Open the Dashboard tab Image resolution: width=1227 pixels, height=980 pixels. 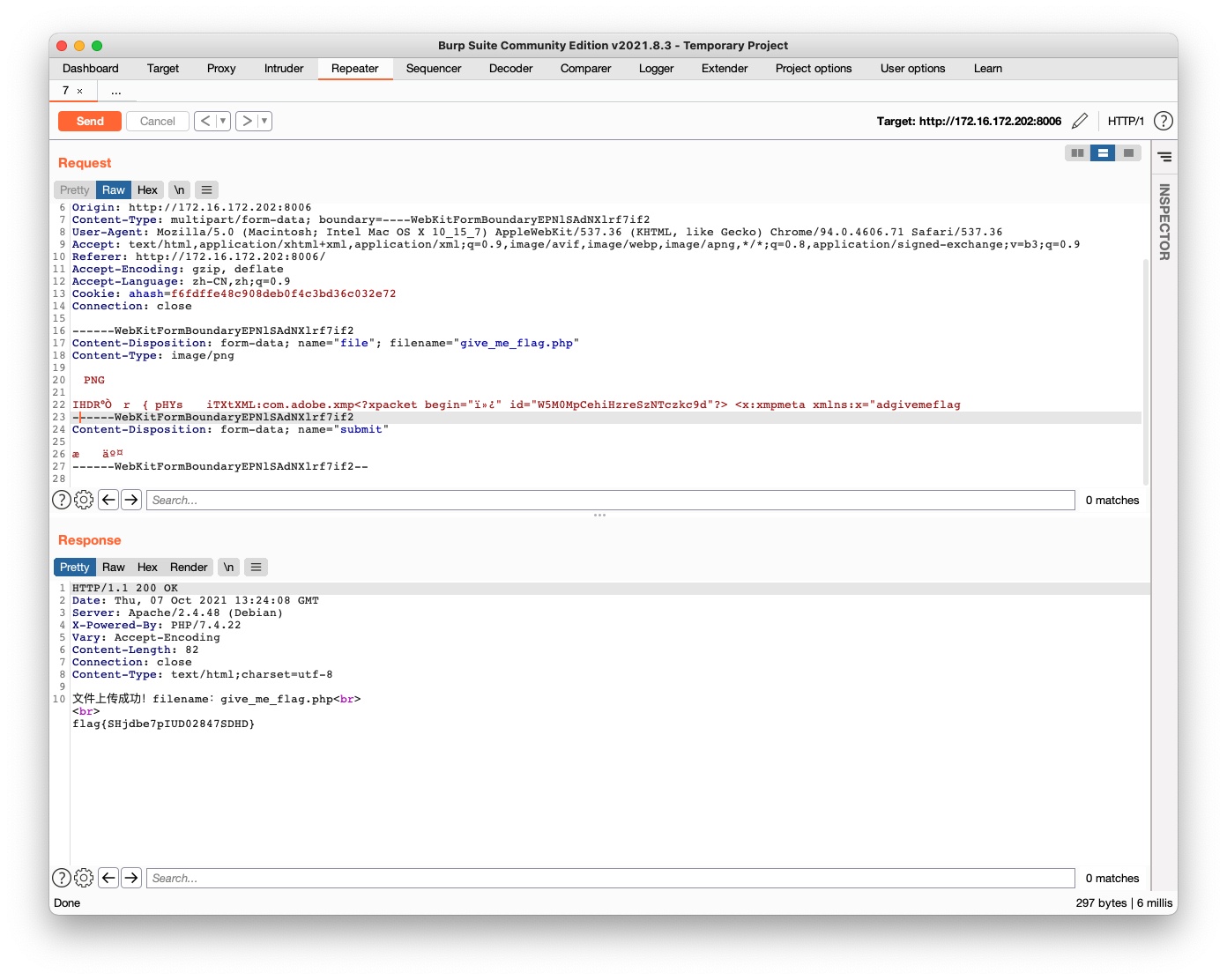tap(91, 68)
